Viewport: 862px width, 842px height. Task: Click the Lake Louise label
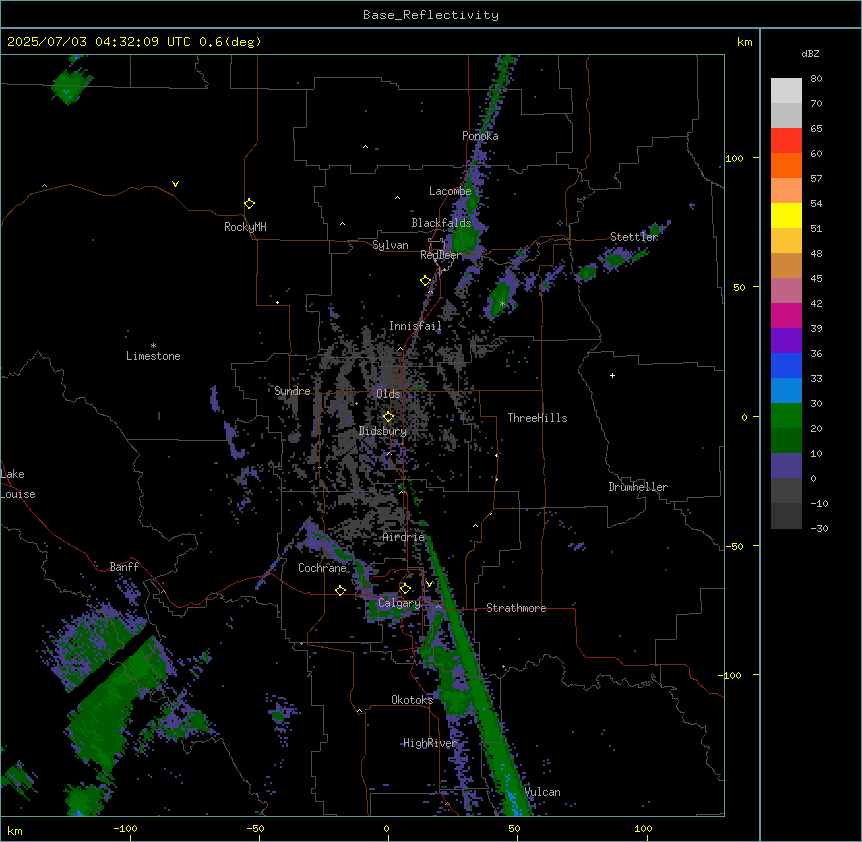coord(18,484)
